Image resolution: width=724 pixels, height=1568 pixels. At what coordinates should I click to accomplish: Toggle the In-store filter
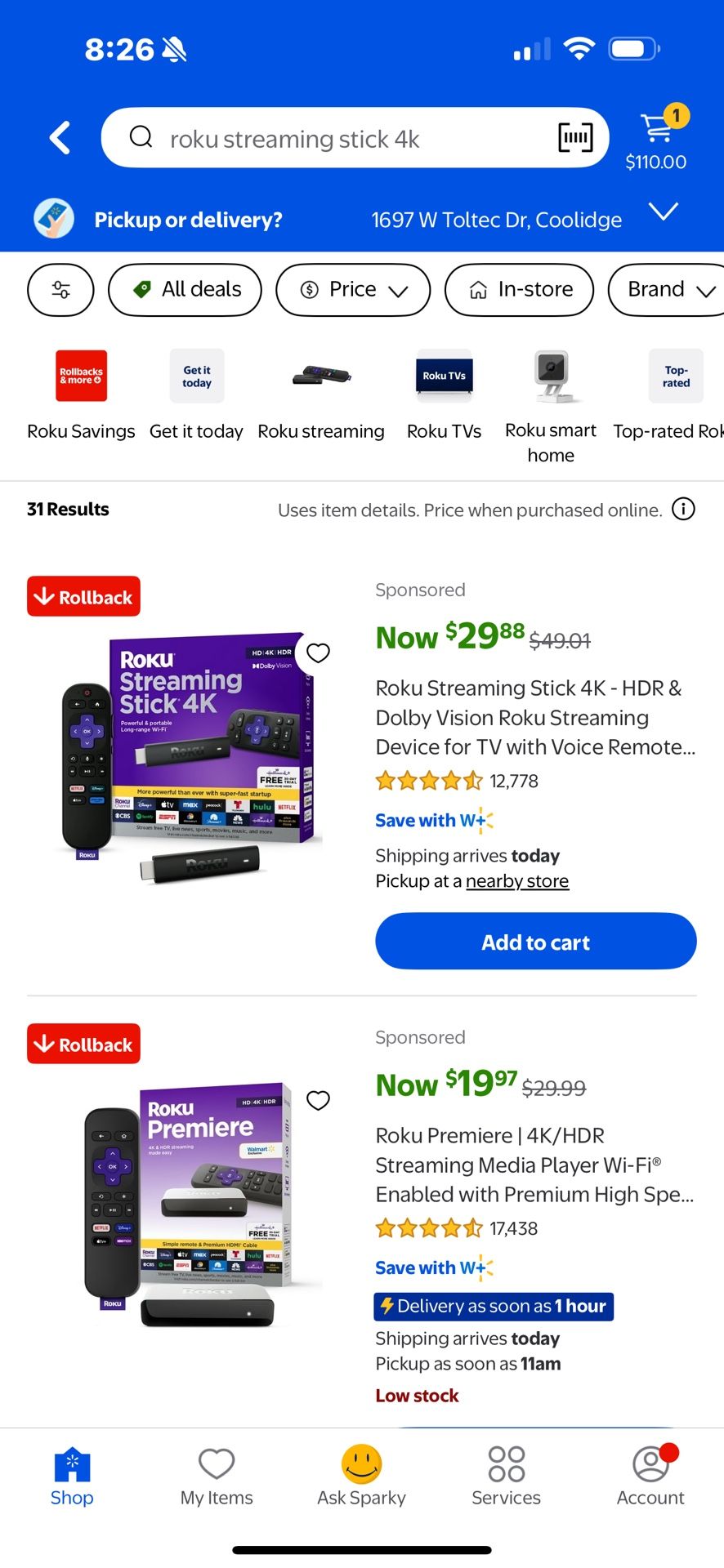(x=519, y=290)
